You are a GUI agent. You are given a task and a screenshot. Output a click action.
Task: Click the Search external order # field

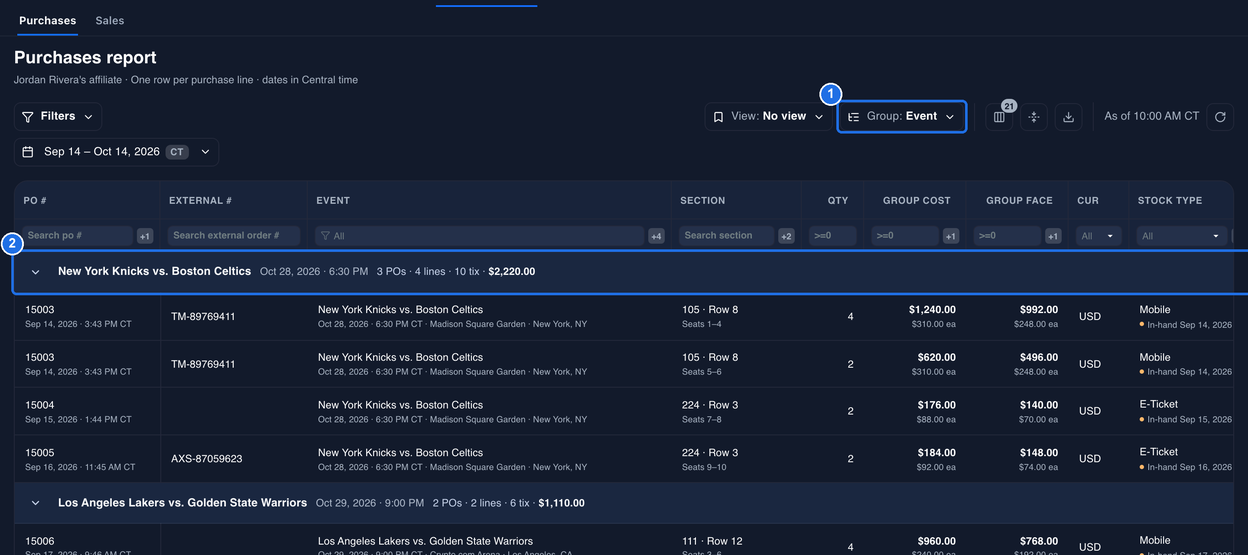click(234, 236)
